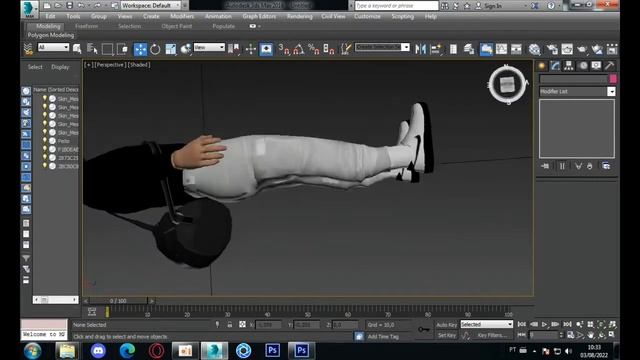Click the object color swatch in Modify panel

(613, 79)
